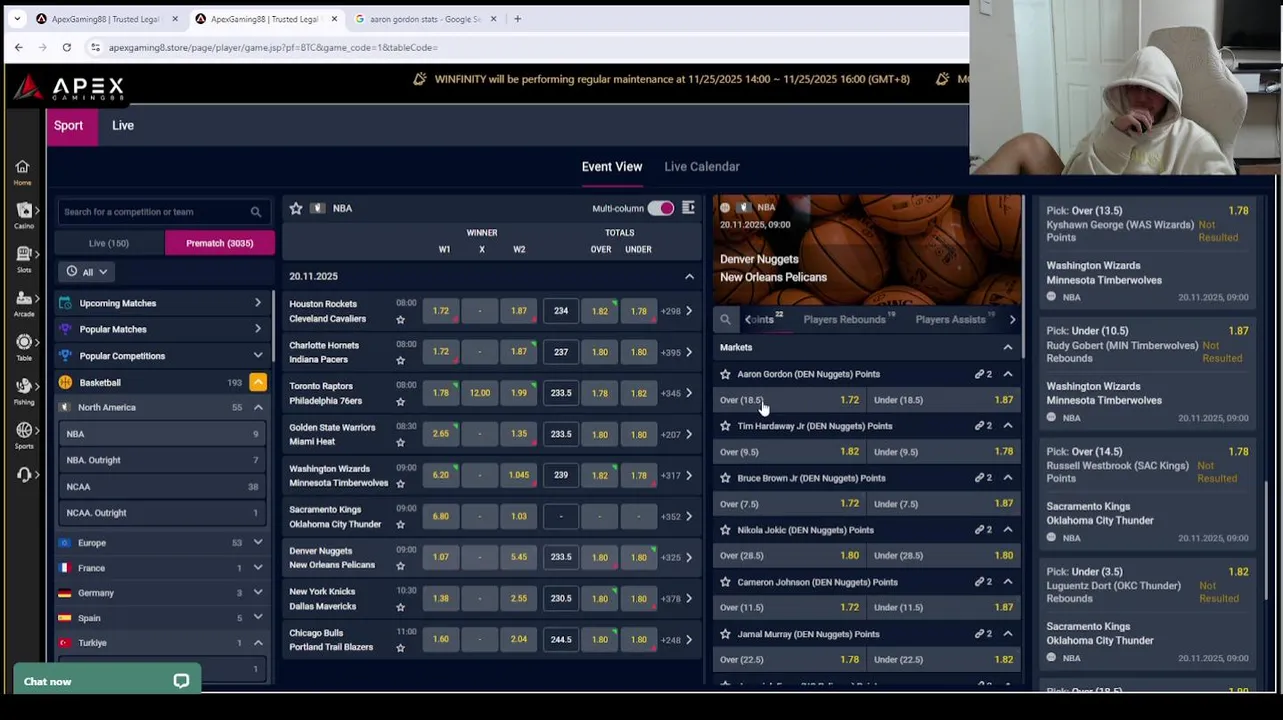Open the Live tab in the top bar
This screenshot has height=720, width=1283.
[123, 125]
